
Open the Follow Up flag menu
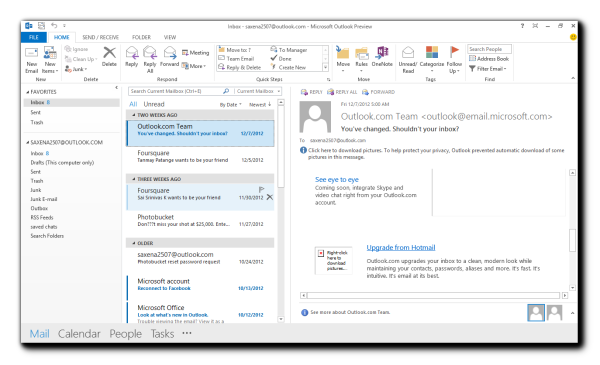[454, 60]
